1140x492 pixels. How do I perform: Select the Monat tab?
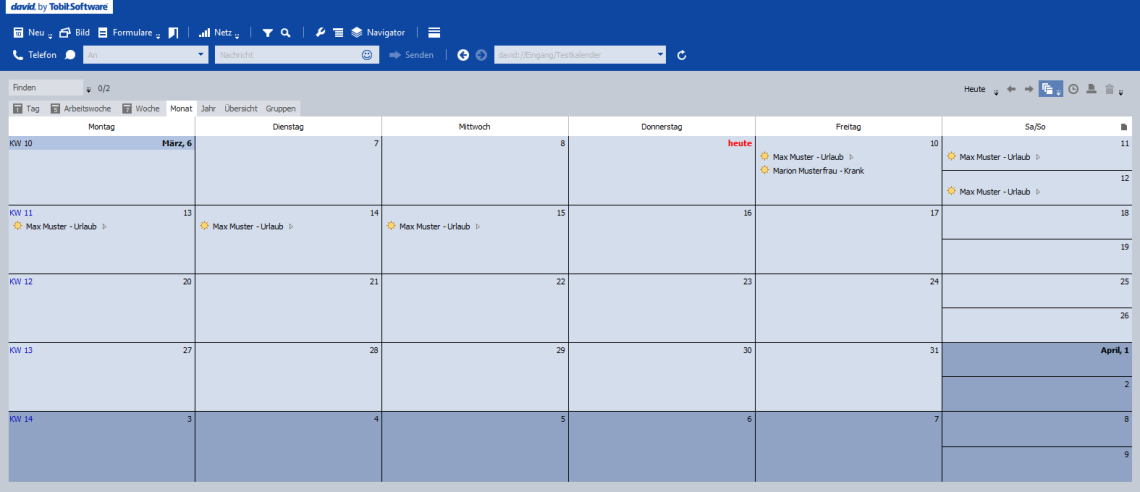tap(181, 108)
